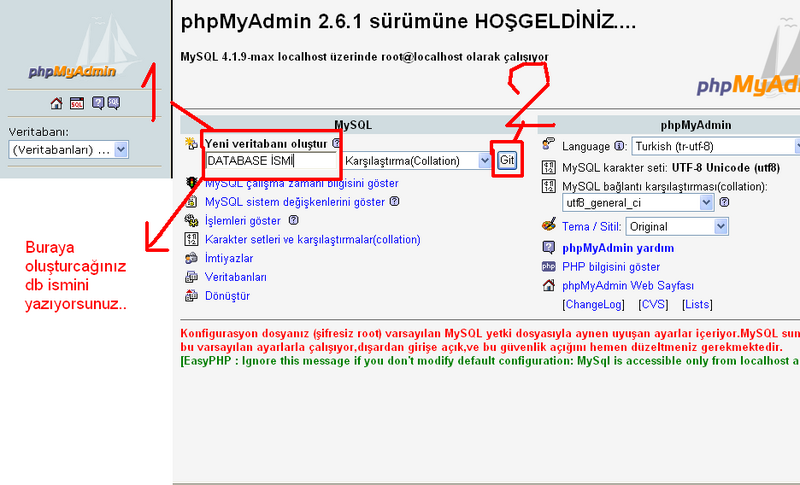This screenshot has width=800, height=485.
Task: Open MySQL sistem değişkenlerini göster link
Action: click(295, 202)
